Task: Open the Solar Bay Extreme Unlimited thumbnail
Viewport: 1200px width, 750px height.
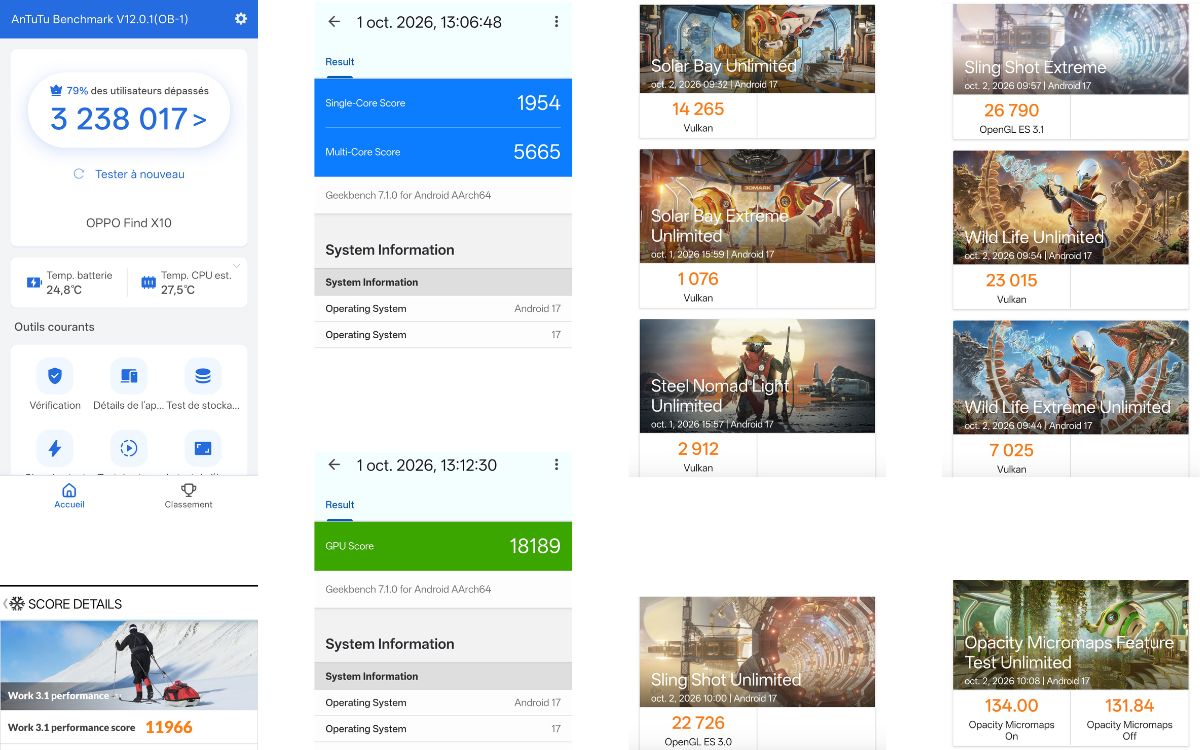Action: [x=757, y=206]
